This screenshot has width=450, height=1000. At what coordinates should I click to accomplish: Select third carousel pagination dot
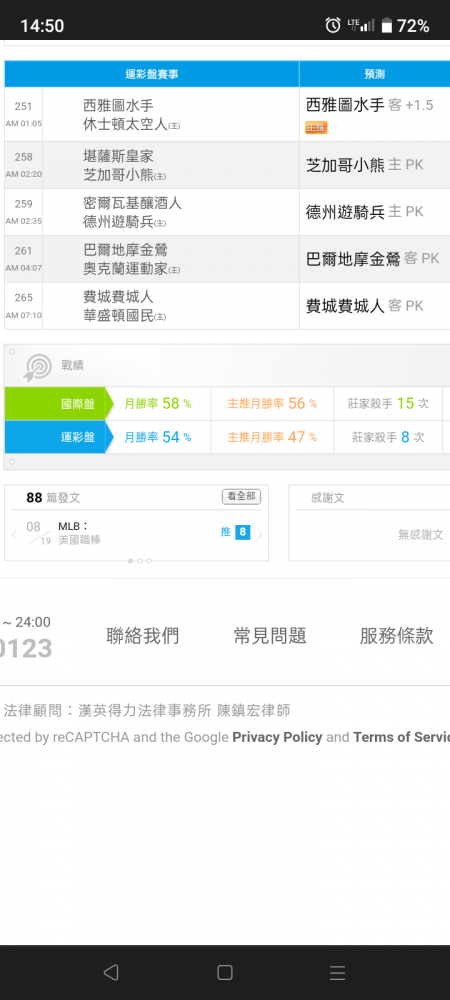[x=149, y=561]
